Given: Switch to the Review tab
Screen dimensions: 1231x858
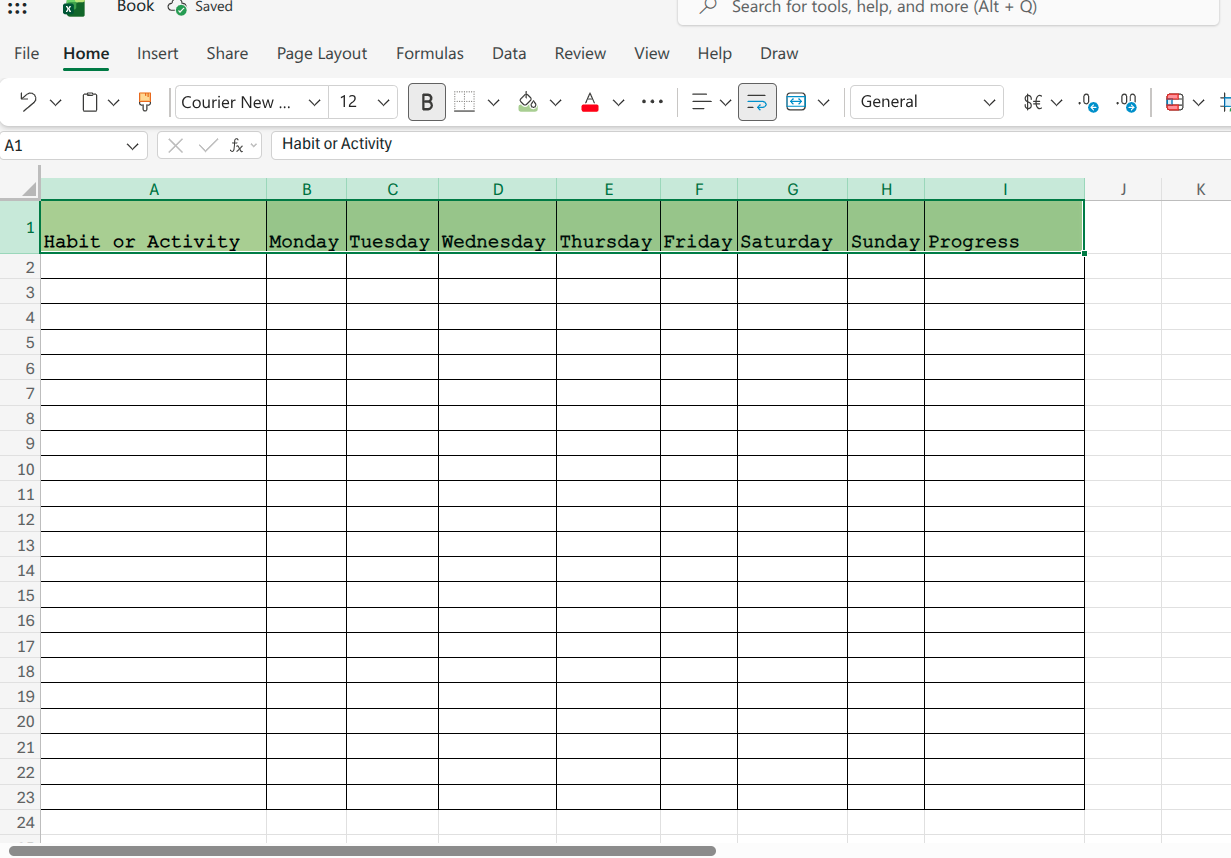Looking at the screenshot, I should (x=580, y=54).
